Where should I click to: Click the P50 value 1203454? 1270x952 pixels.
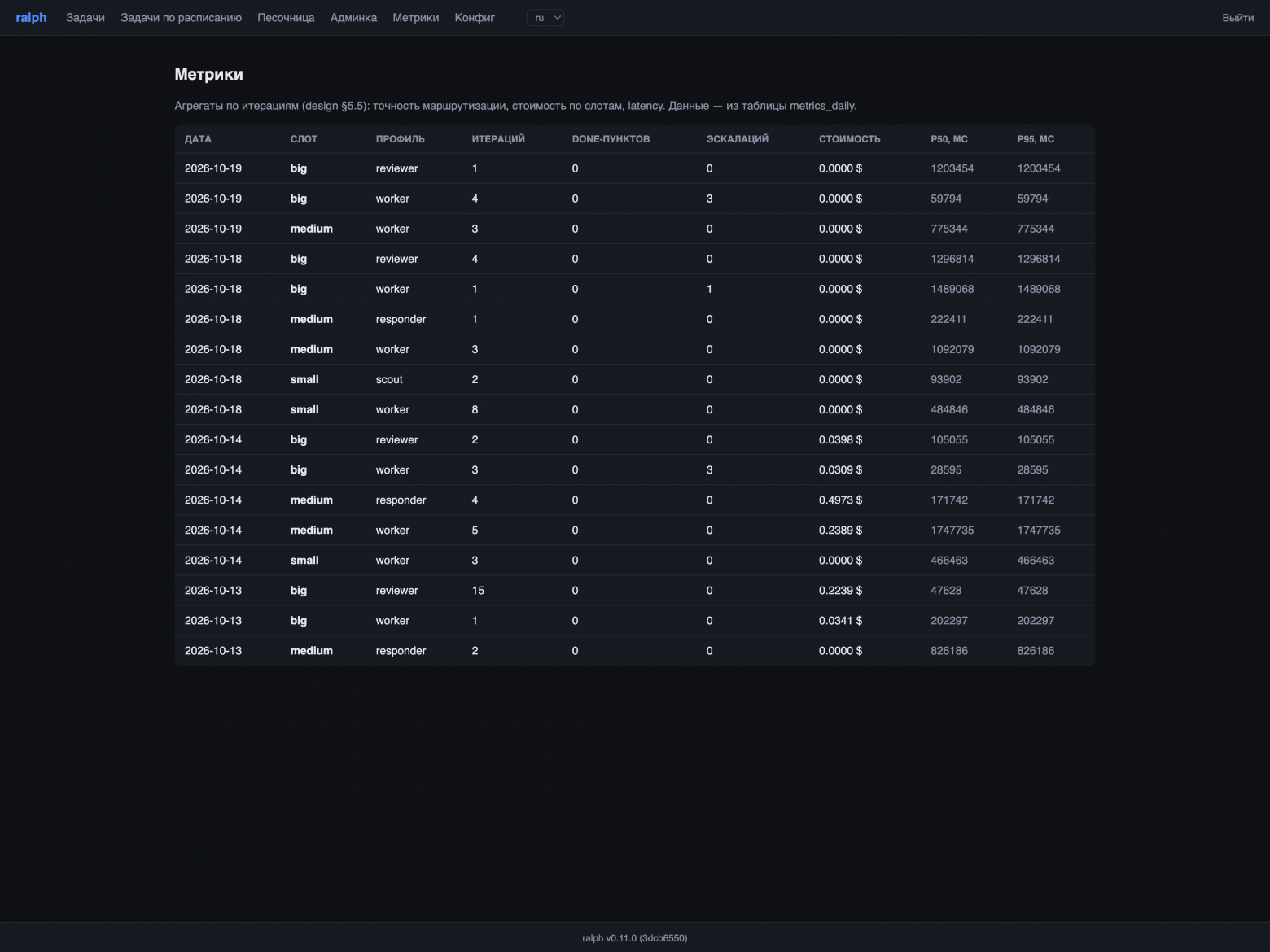click(952, 169)
